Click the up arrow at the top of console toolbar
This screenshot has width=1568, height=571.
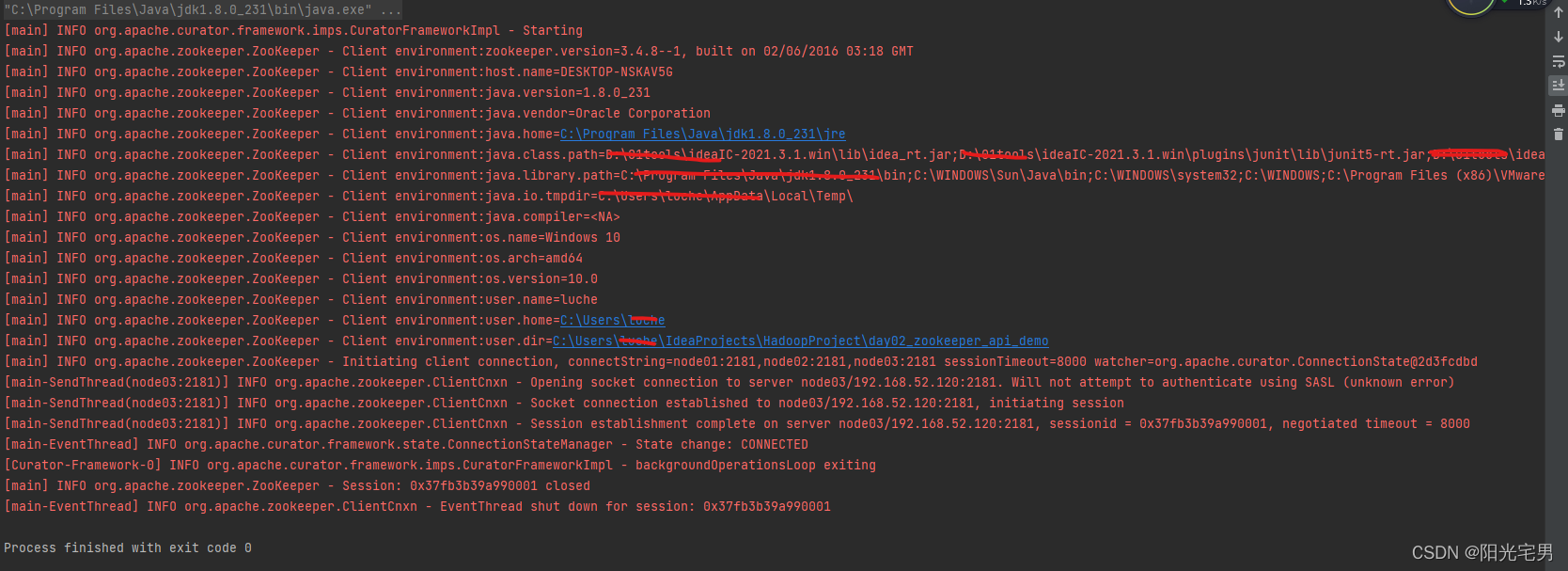1558,12
